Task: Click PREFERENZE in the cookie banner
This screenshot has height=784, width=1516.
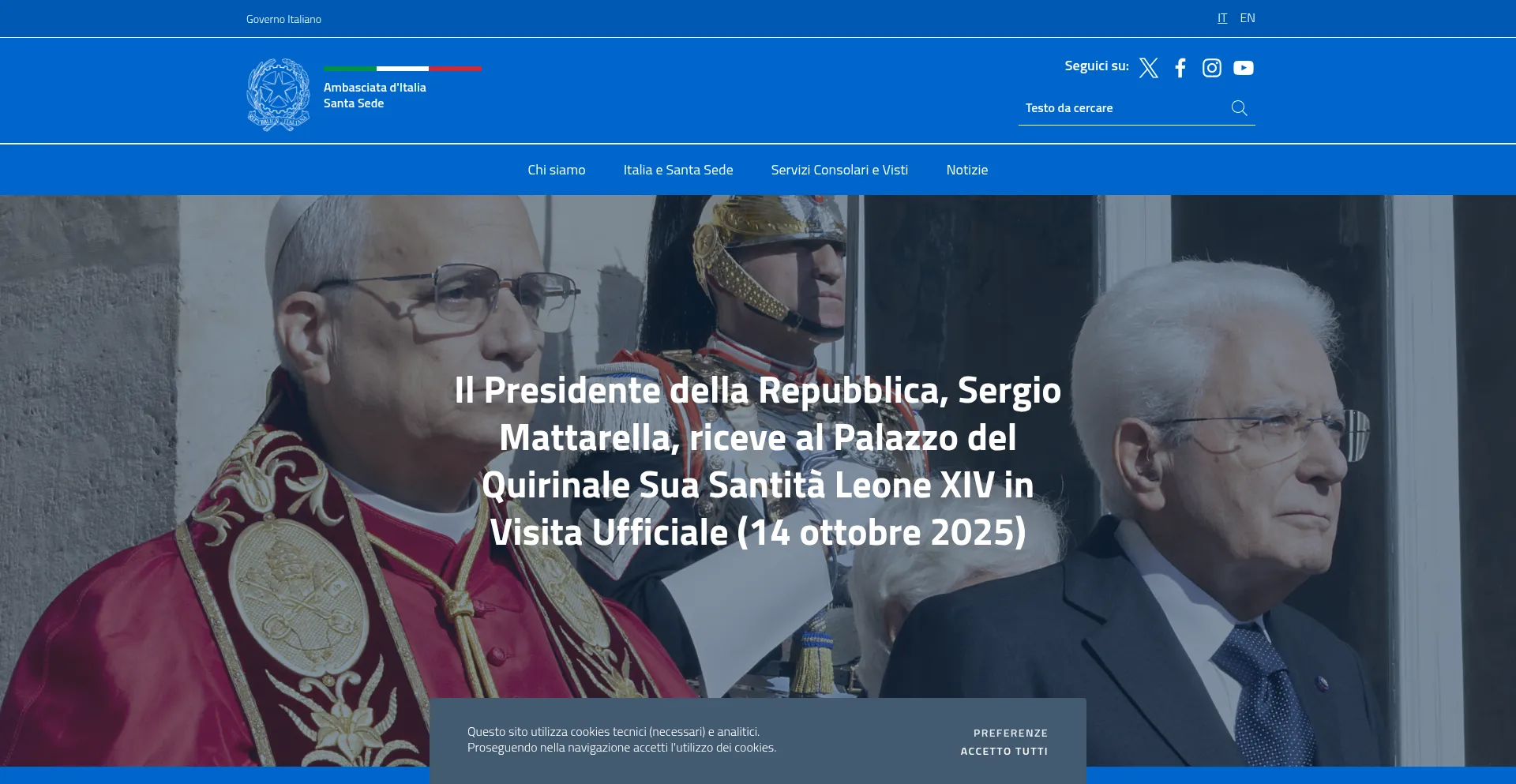Action: tap(1011, 733)
